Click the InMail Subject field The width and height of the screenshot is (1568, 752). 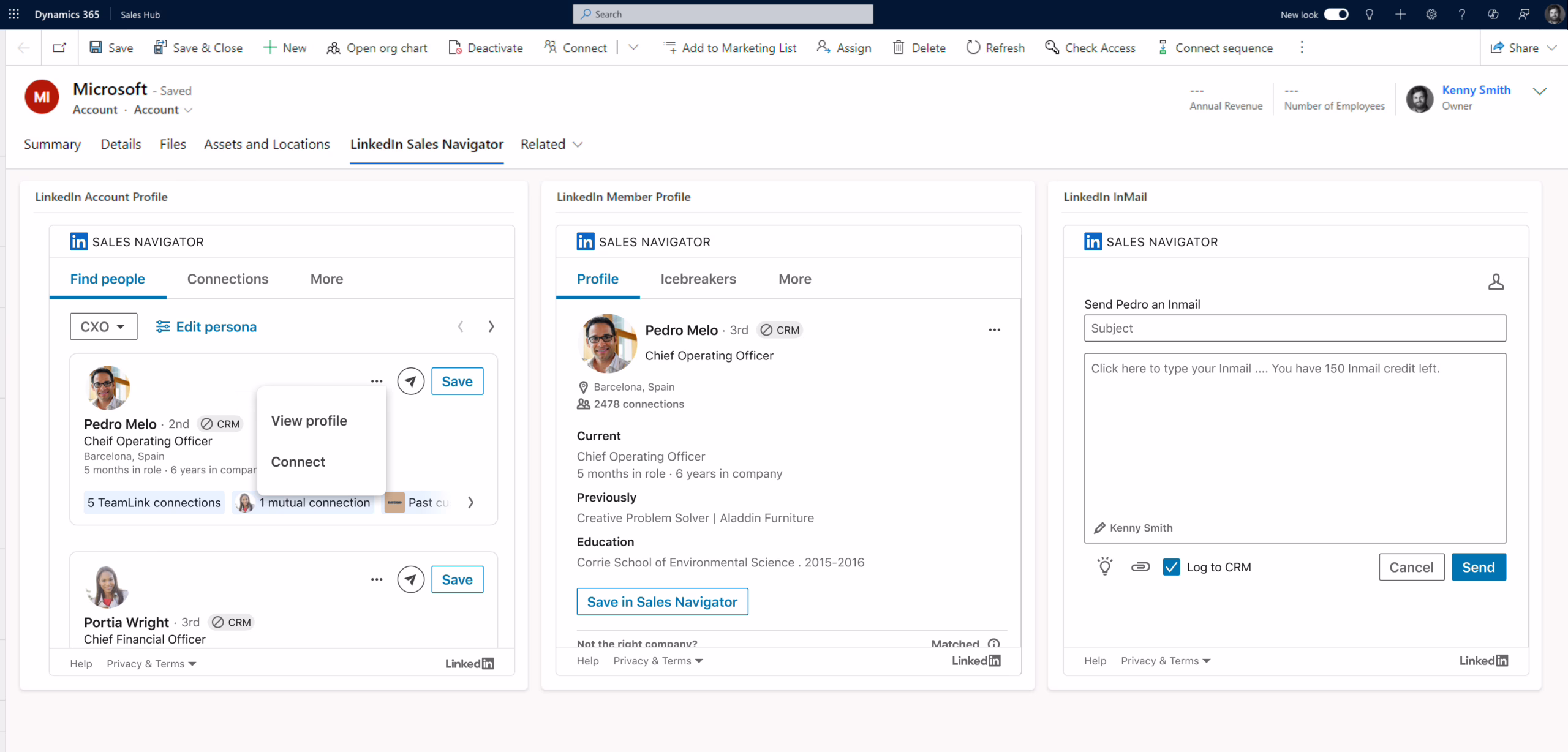pyautogui.click(x=1294, y=328)
